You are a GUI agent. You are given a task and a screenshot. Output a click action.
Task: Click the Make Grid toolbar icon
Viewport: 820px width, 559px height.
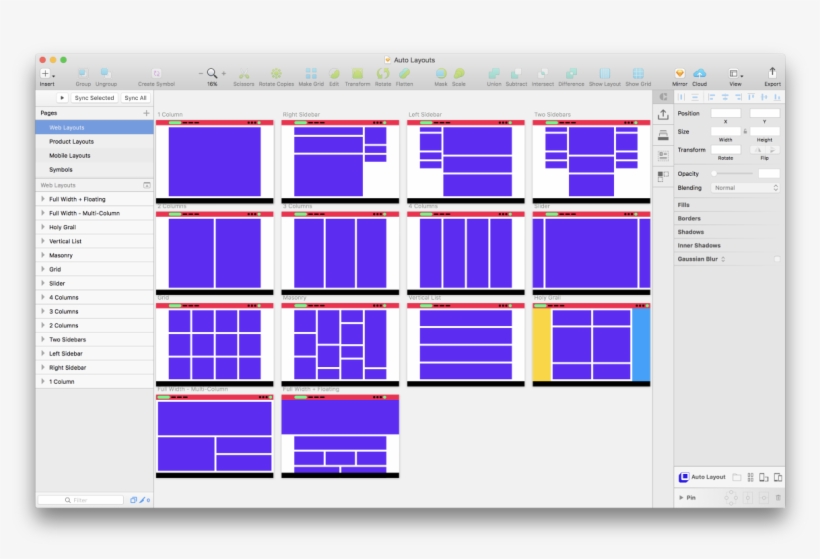[311, 74]
